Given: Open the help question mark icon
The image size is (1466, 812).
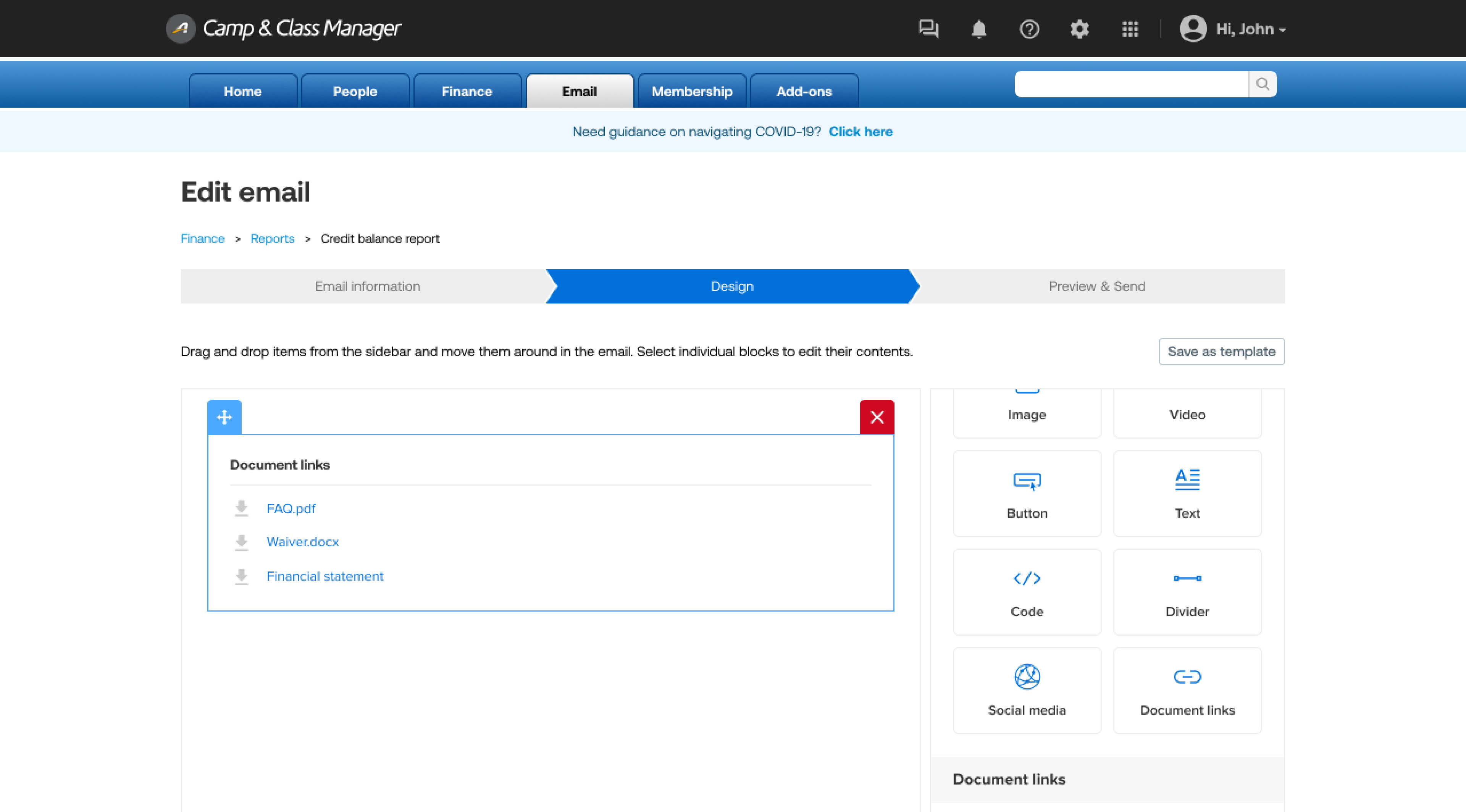Looking at the screenshot, I should [x=1029, y=29].
